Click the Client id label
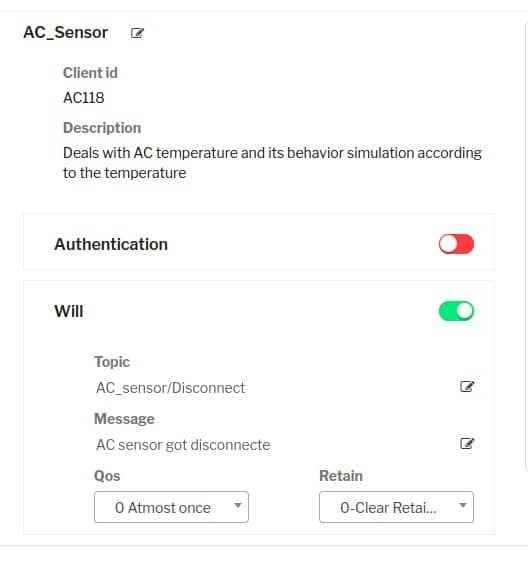The height and width of the screenshot is (563, 528). click(x=90, y=73)
